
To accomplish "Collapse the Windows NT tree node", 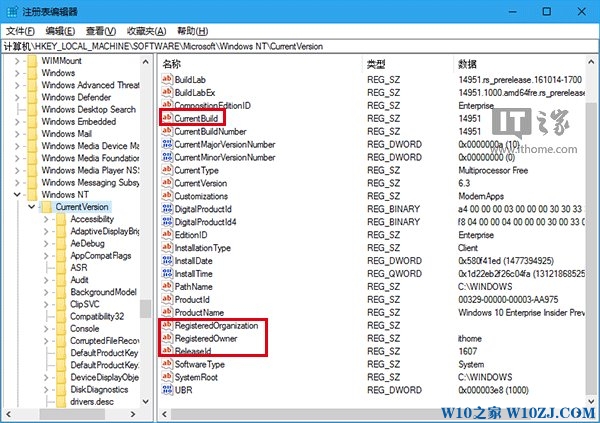I will [x=17, y=194].
